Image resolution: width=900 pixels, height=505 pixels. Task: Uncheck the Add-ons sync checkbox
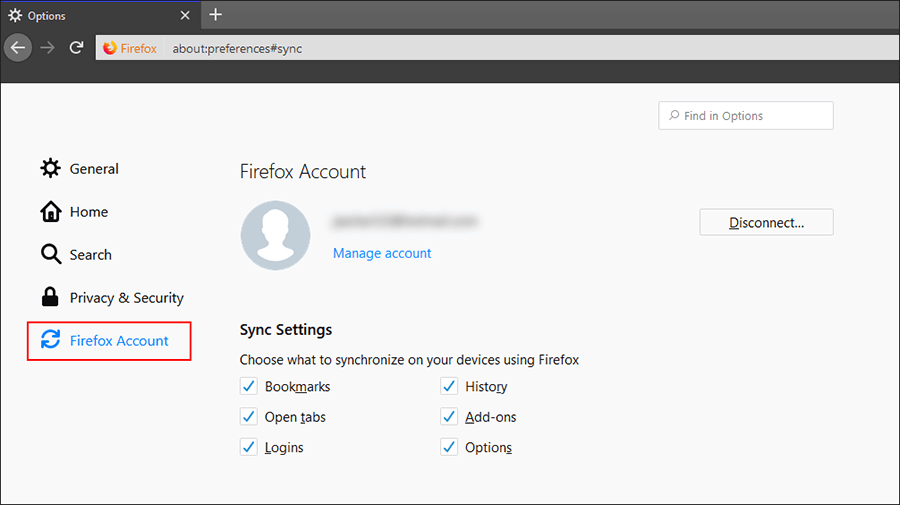click(449, 417)
